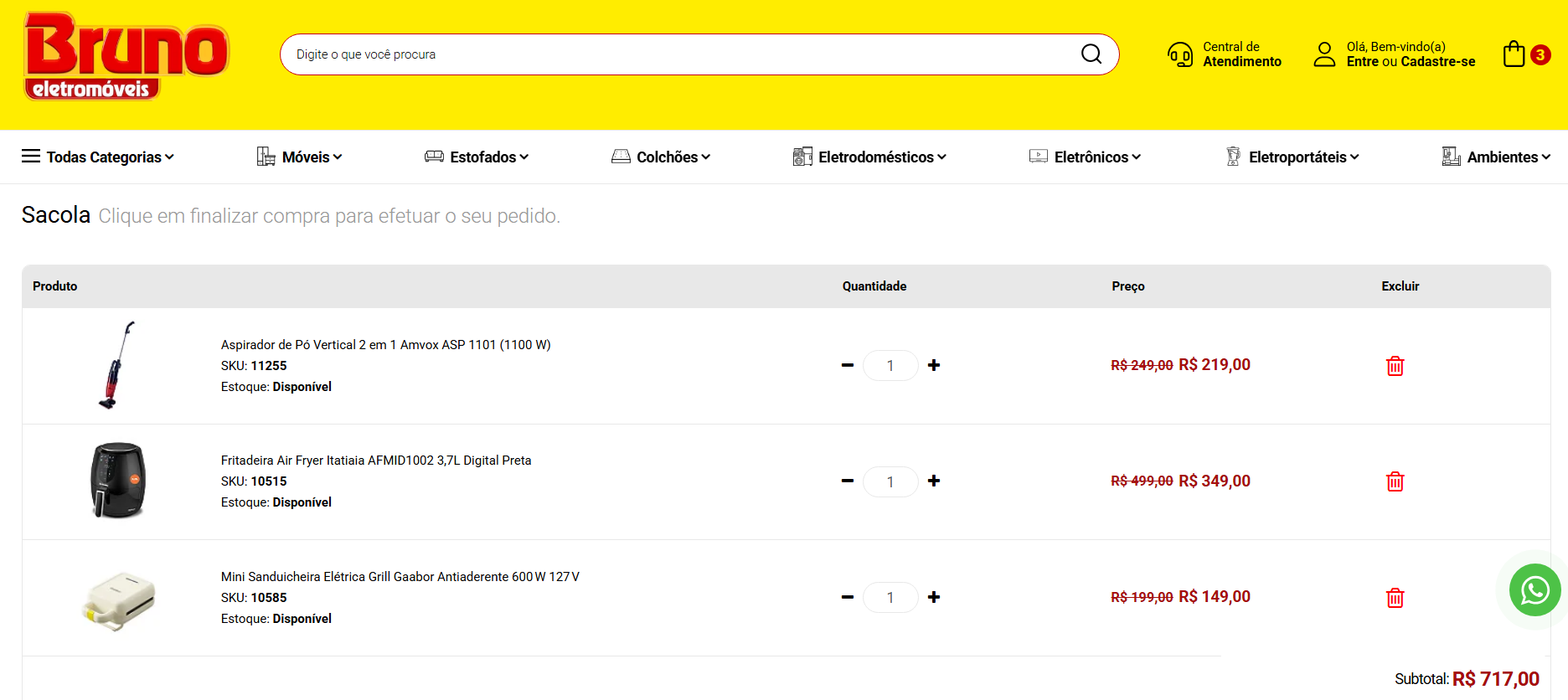The width and height of the screenshot is (1568, 700).
Task: Open the Móveis category menu
Action: click(300, 157)
